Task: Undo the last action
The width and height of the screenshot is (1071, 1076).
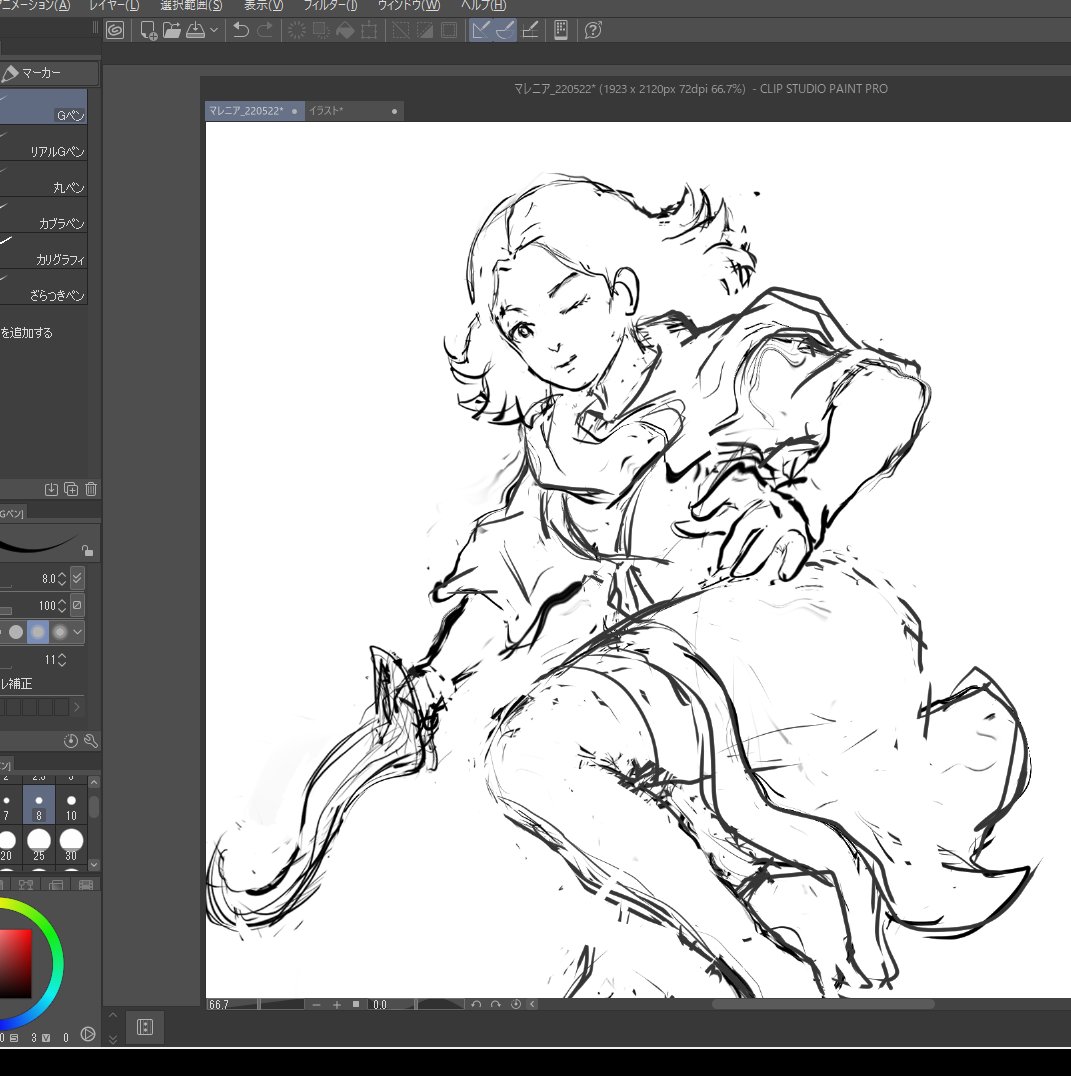Action: [241, 30]
